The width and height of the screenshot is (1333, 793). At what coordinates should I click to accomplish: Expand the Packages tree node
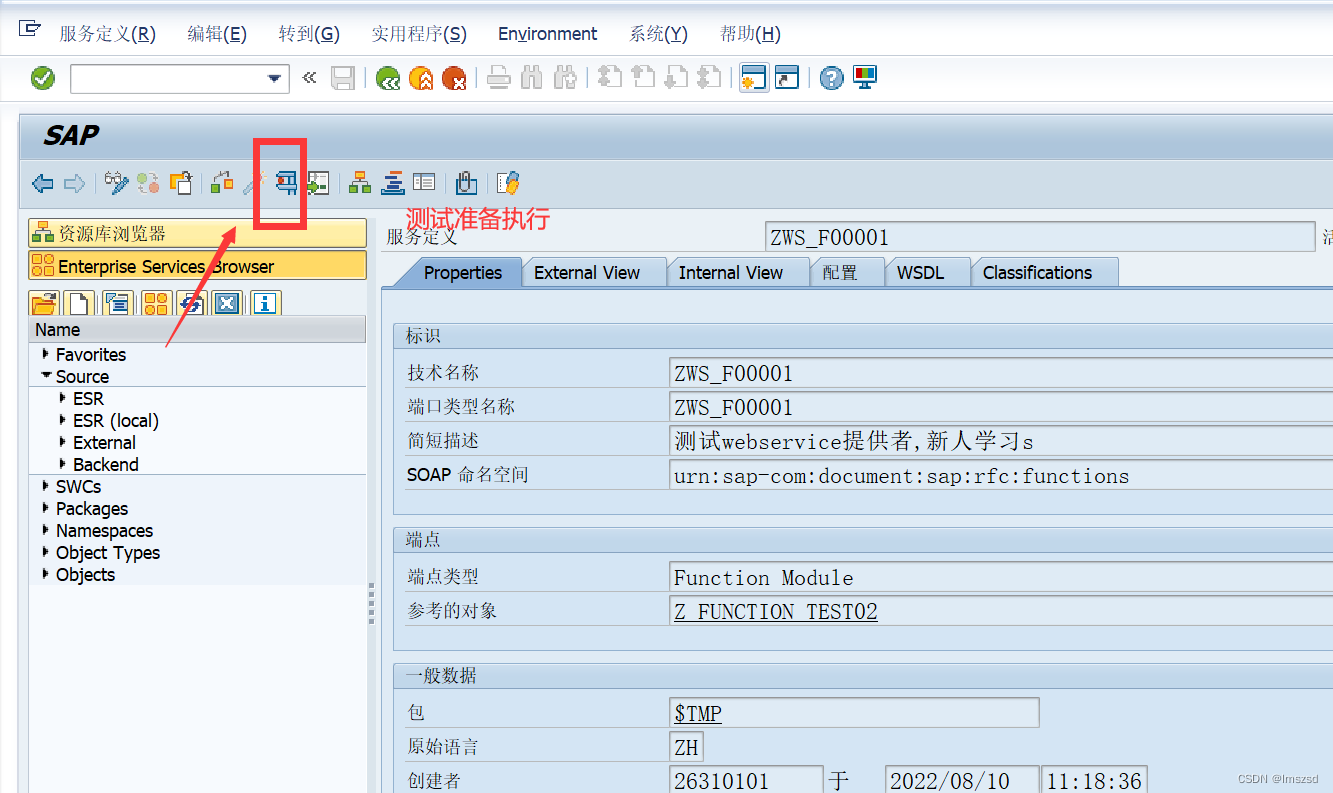click(x=46, y=508)
